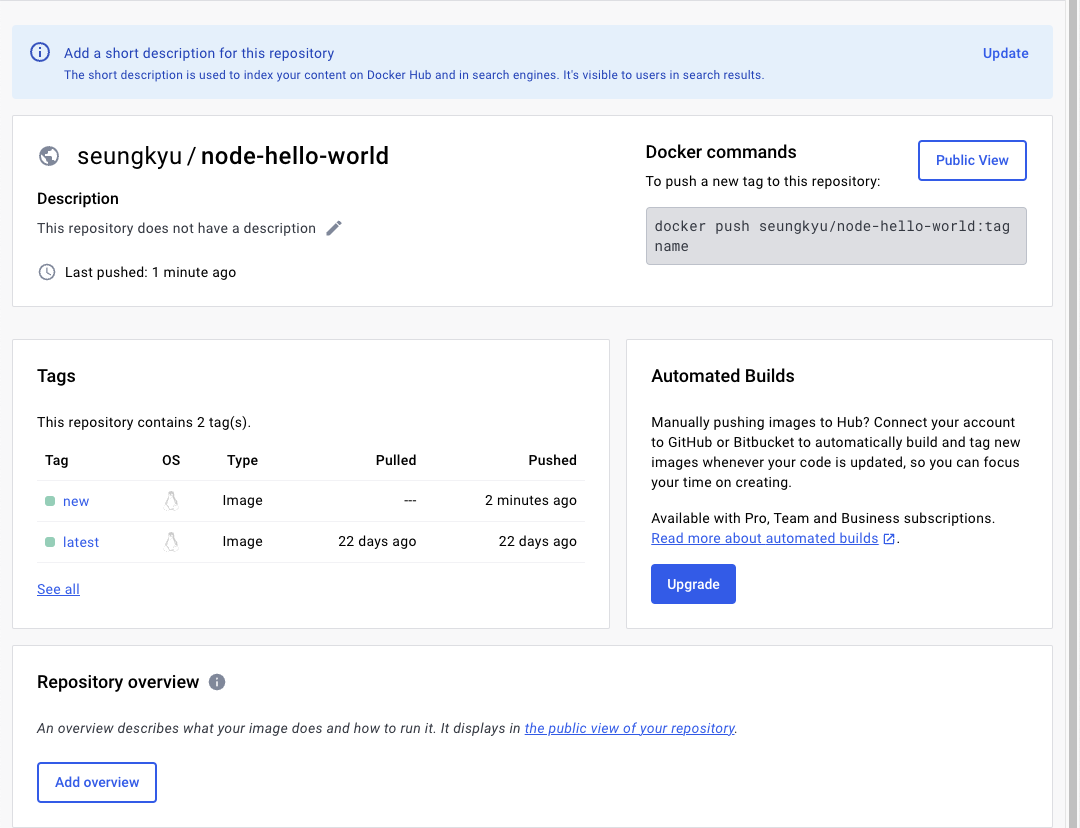Open the Public View of the repository
Screen dimensions: 1080x828
pos(972,161)
